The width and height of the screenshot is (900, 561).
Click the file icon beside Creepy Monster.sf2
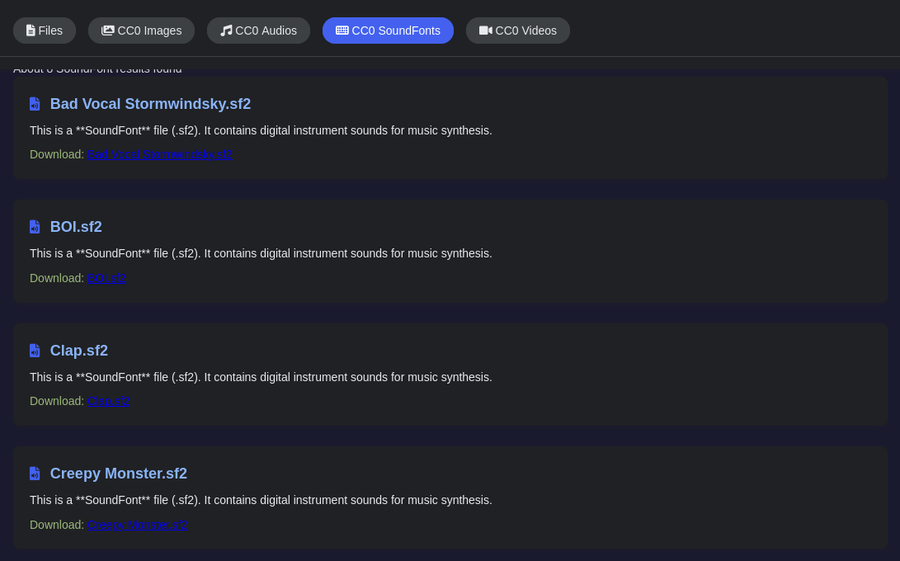tap(34, 474)
